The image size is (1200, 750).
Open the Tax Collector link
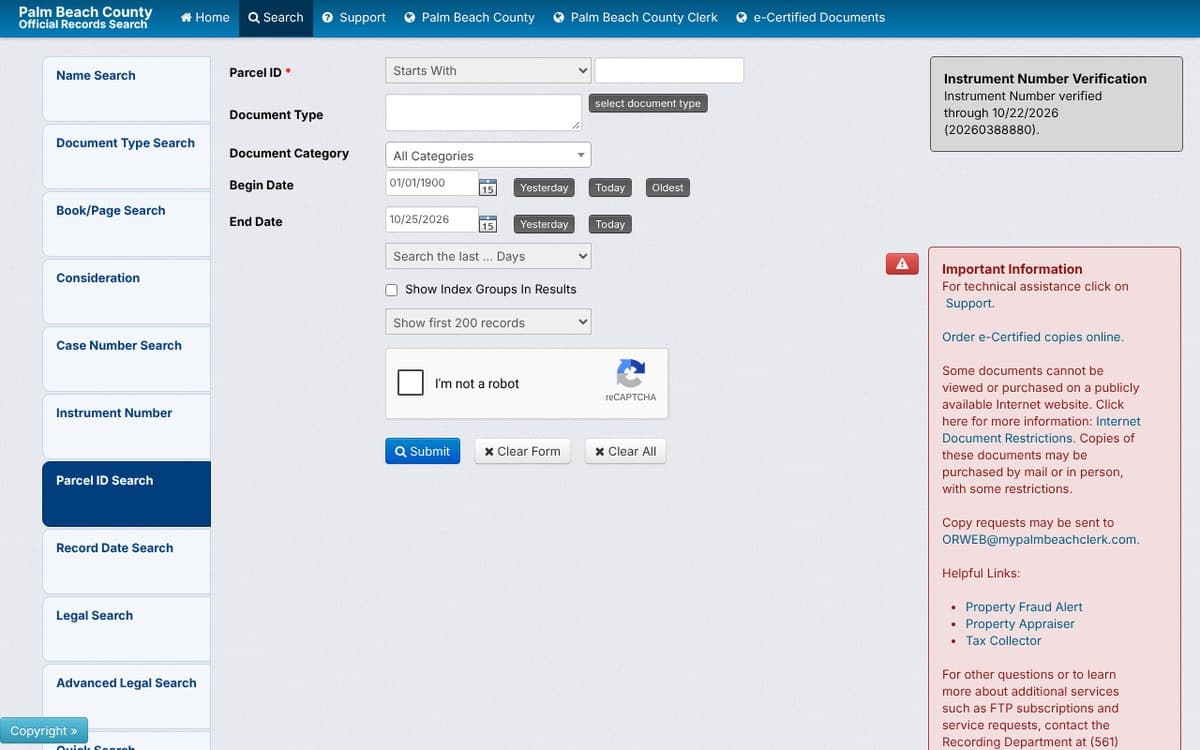point(1003,641)
